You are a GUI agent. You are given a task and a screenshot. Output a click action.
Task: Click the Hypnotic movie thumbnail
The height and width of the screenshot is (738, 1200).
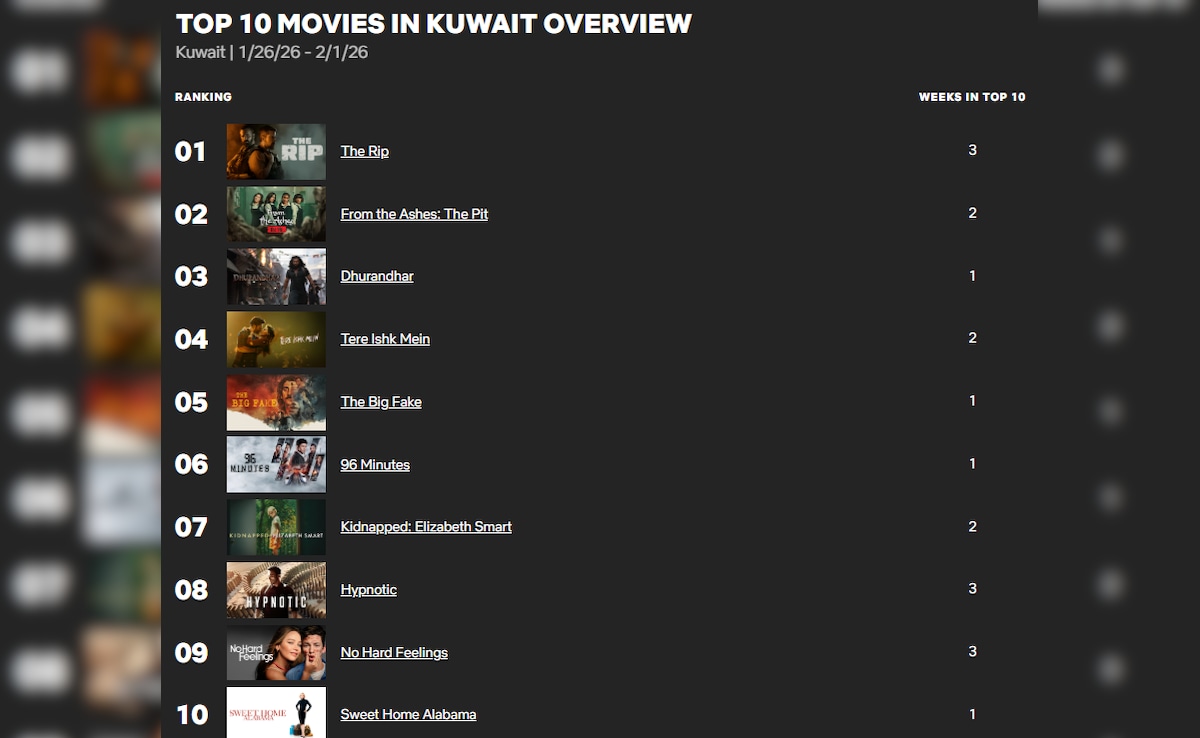pos(276,590)
